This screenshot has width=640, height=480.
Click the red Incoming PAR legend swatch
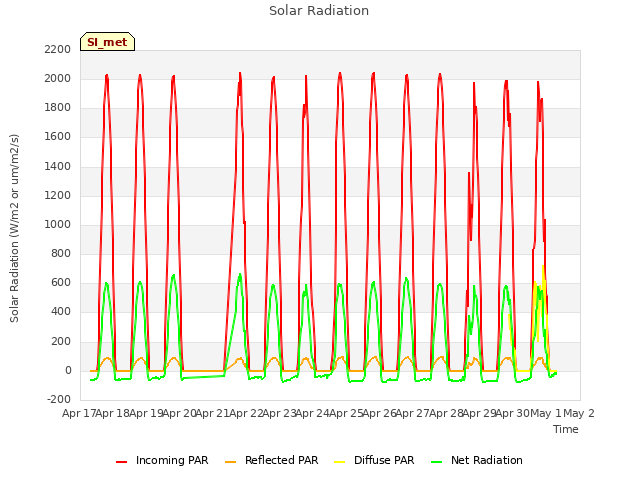click(122, 462)
